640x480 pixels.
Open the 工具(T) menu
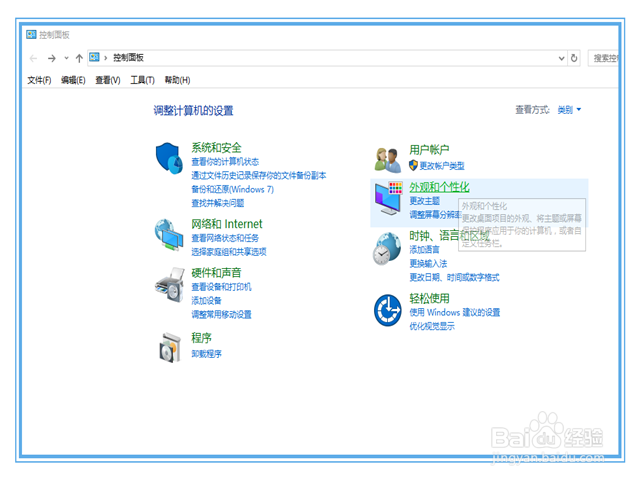pyautogui.click(x=142, y=80)
